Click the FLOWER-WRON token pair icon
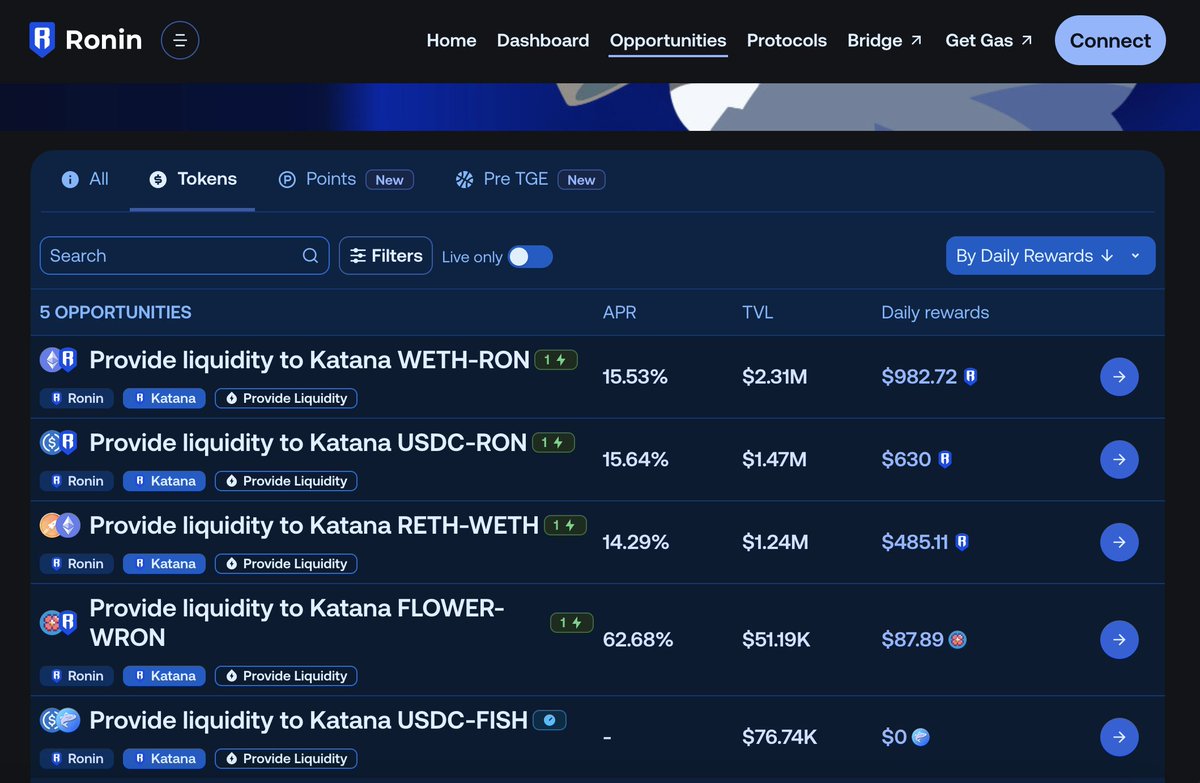 pos(59,623)
